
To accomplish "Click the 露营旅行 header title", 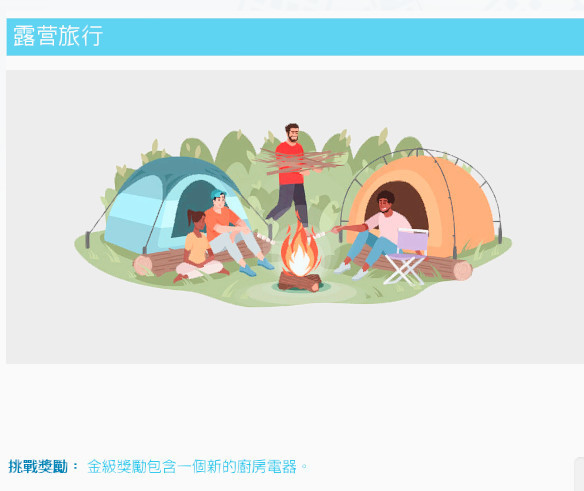I will (x=58, y=36).
